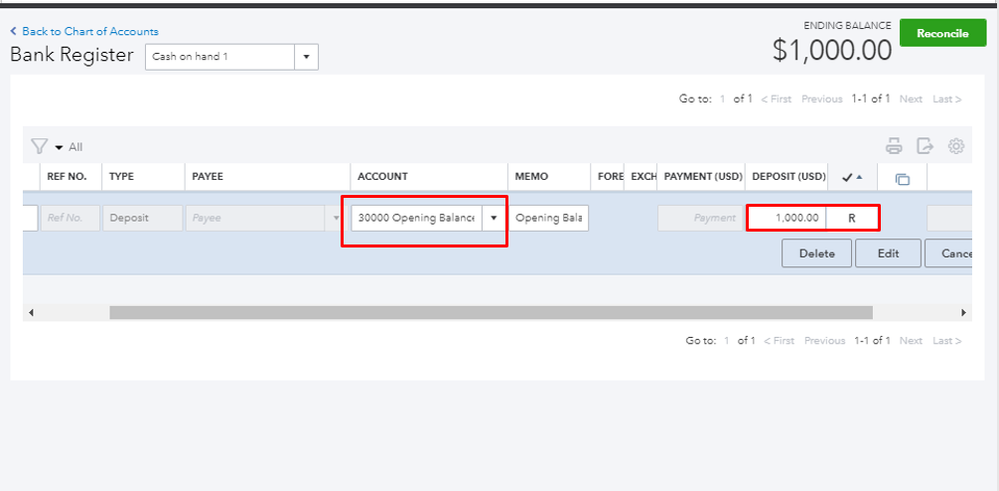Image resolution: width=999 pixels, height=491 pixels.
Task: Click the left scroll arrow
Action: click(x=31, y=313)
